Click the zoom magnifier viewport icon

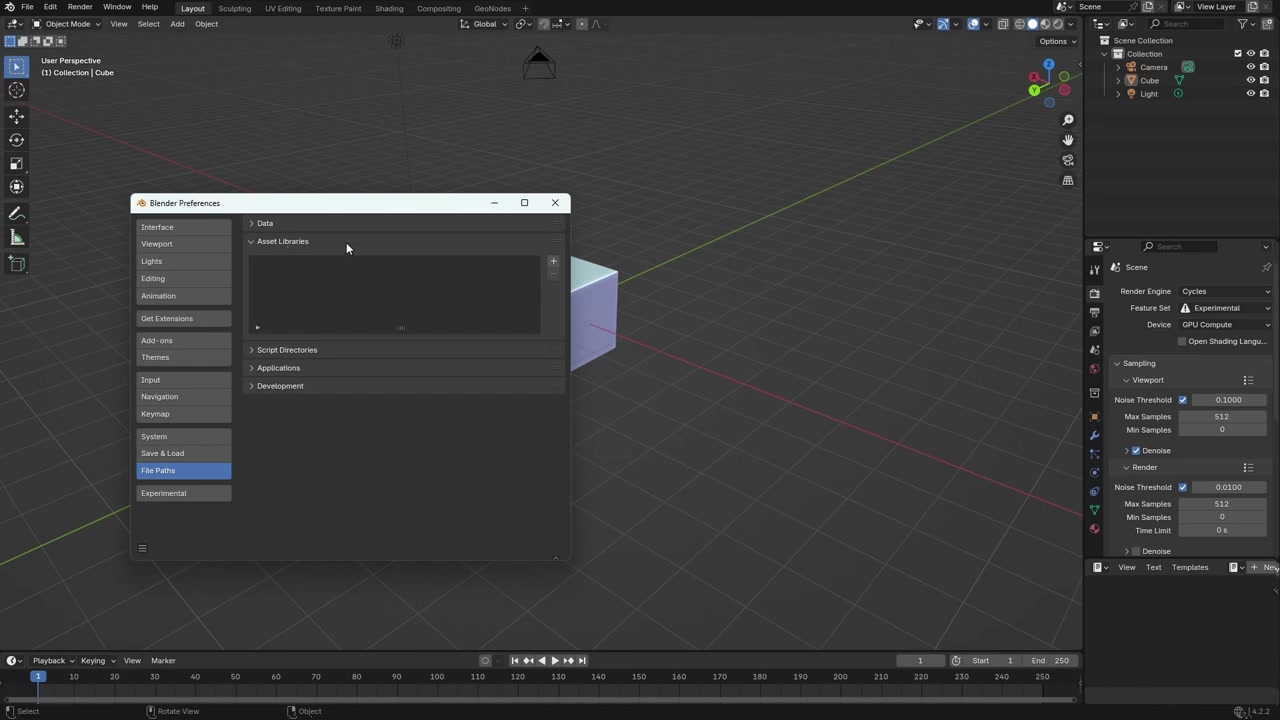click(1068, 120)
